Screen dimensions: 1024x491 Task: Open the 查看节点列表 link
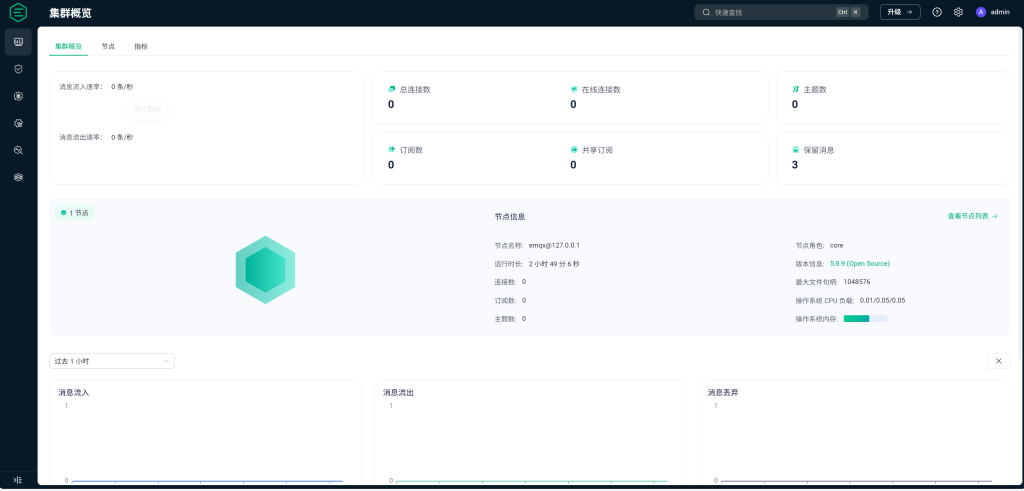[x=972, y=216]
